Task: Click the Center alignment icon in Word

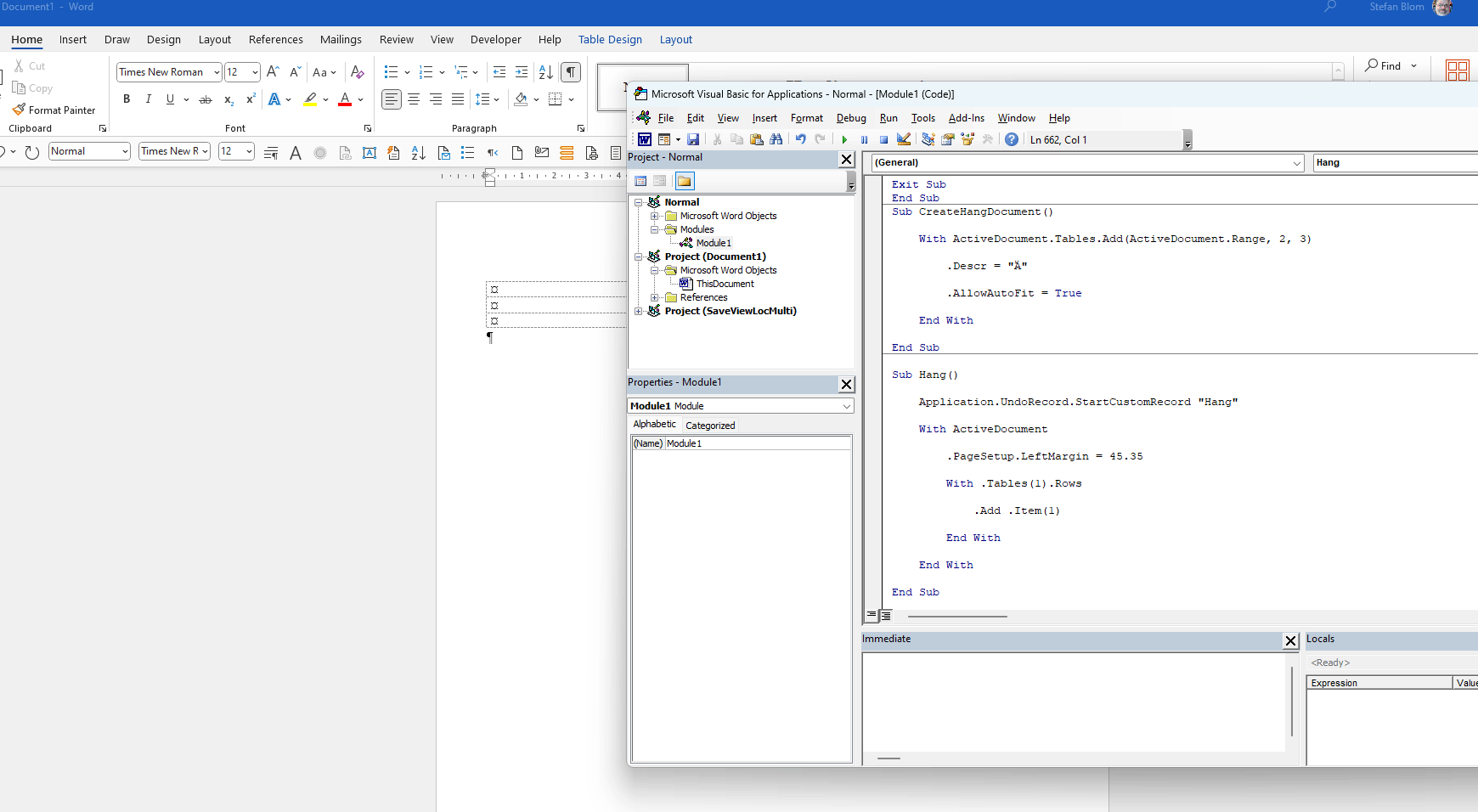Action: click(x=414, y=99)
